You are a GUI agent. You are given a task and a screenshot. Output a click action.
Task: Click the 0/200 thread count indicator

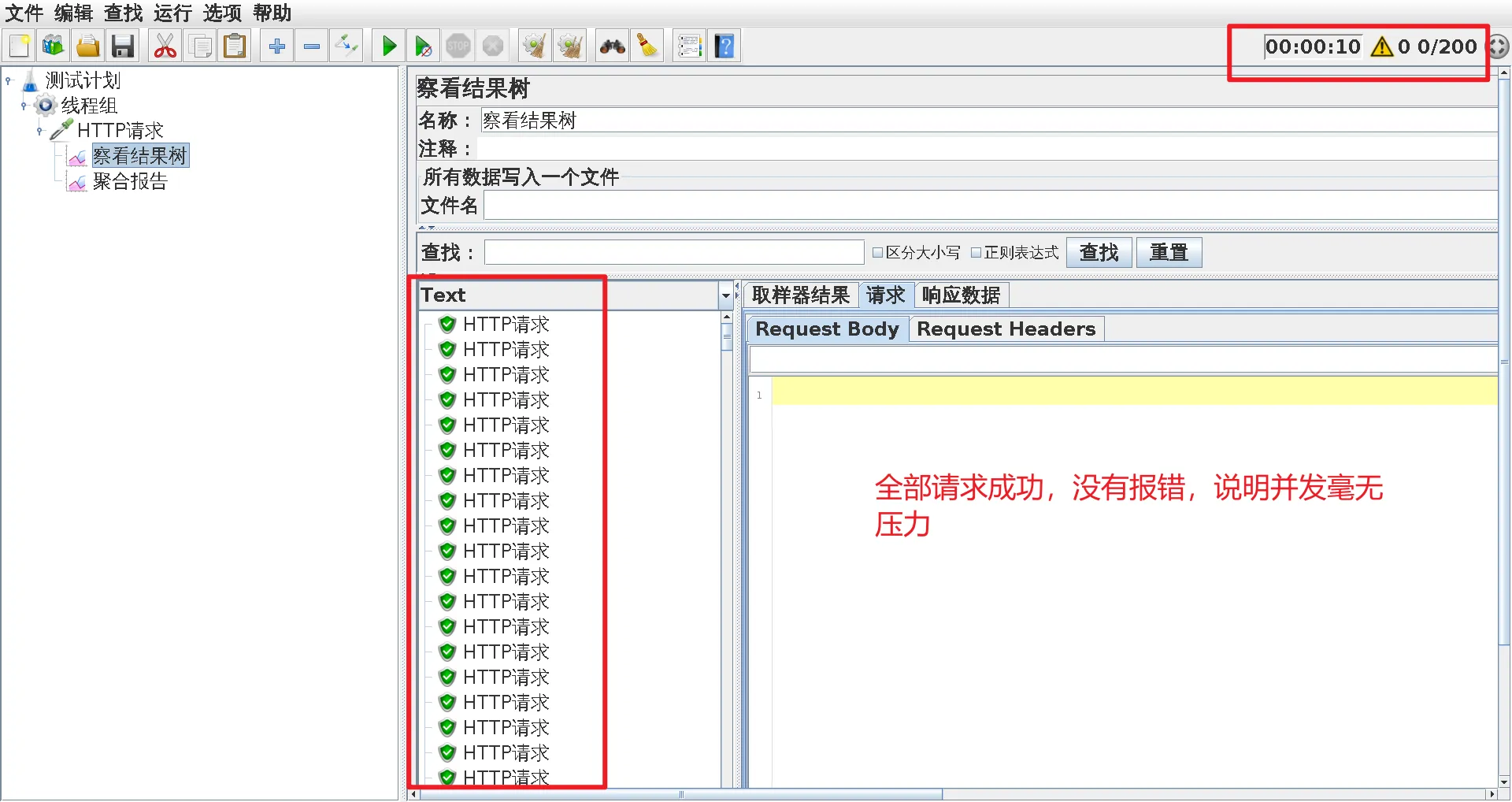click(1447, 47)
